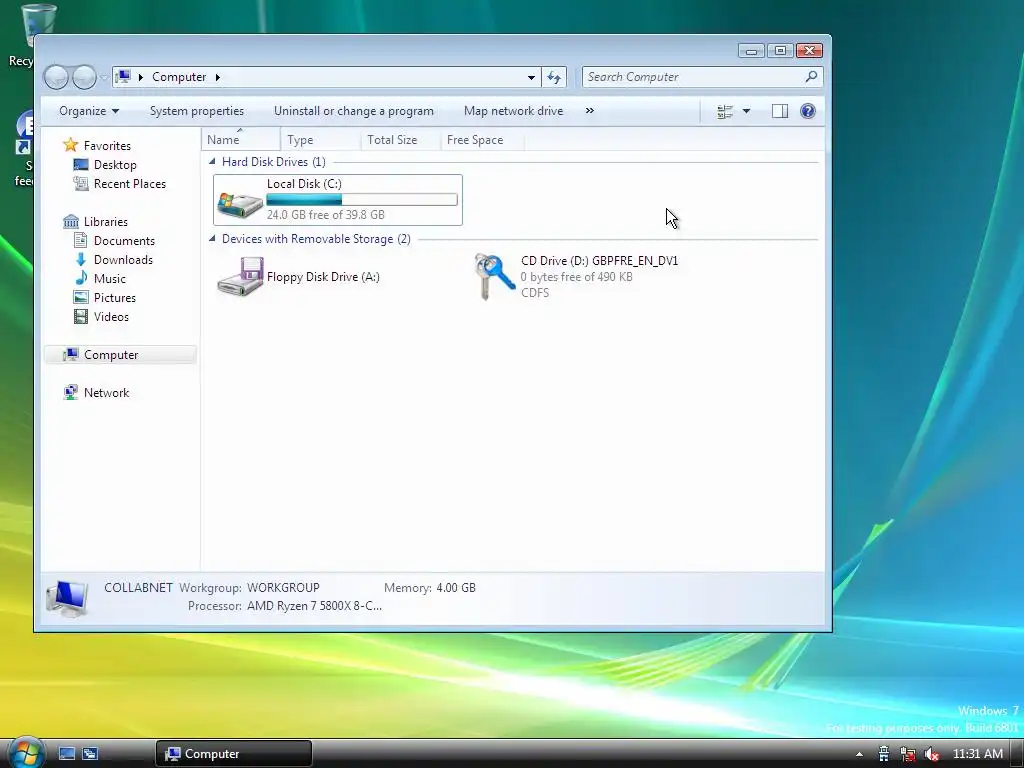Viewport: 1024px width, 768px height.
Task: Open System properties from the toolbar
Action: (x=197, y=111)
